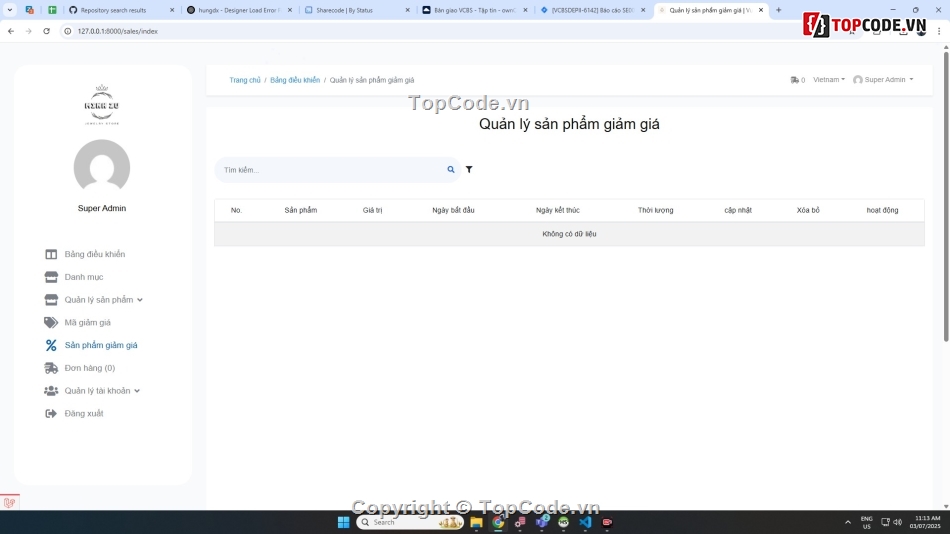950x534 pixels.
Task: Open Bảng điều khiển breadcrumb link
Action: 295,80
